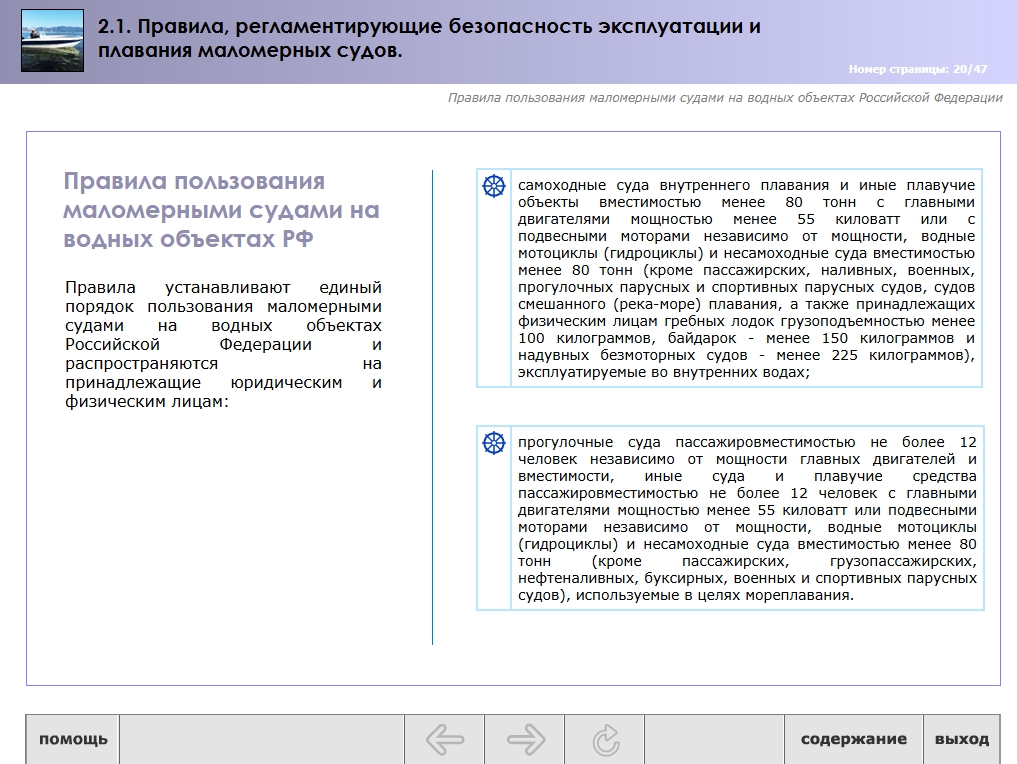Click the intro paragraph starting 'Правила устанавливают'
This screenshot has height=764, width=1017.
223,344
